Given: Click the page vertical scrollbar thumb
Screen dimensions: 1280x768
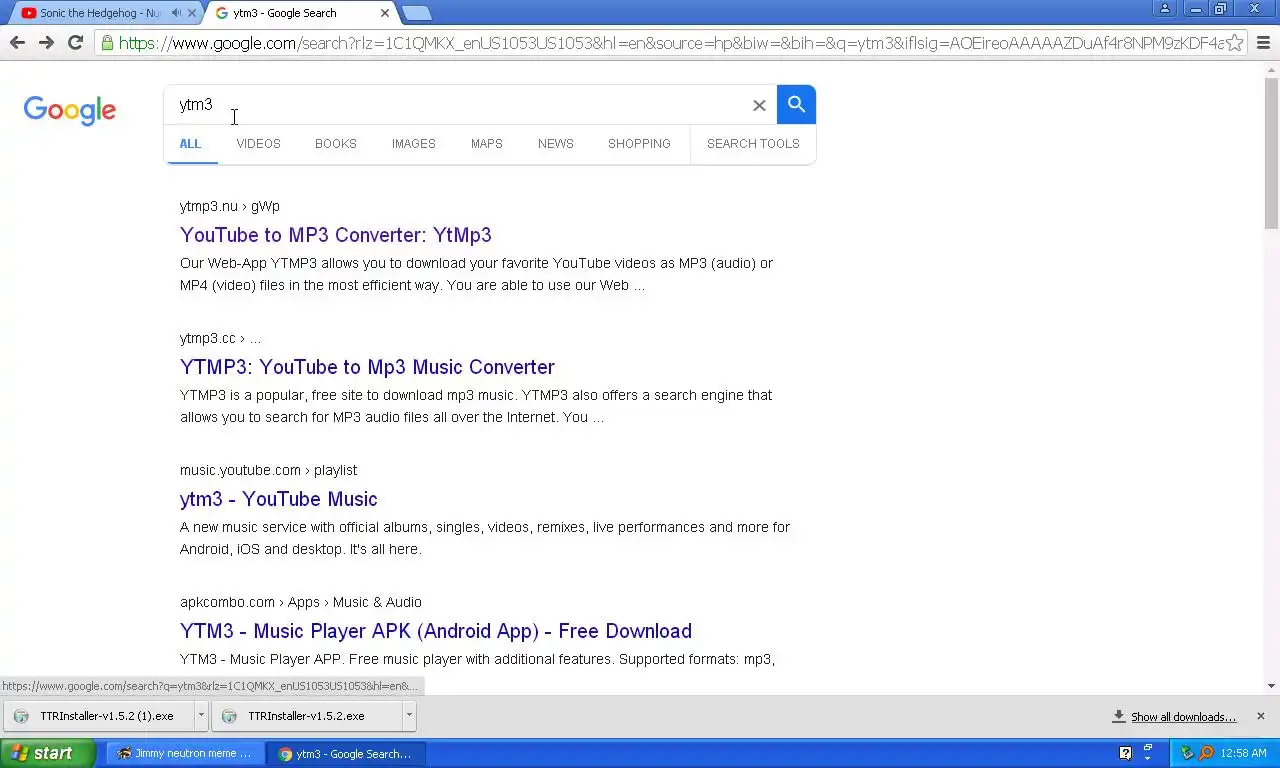Looking at the screenshot, I should (1271, 153).
